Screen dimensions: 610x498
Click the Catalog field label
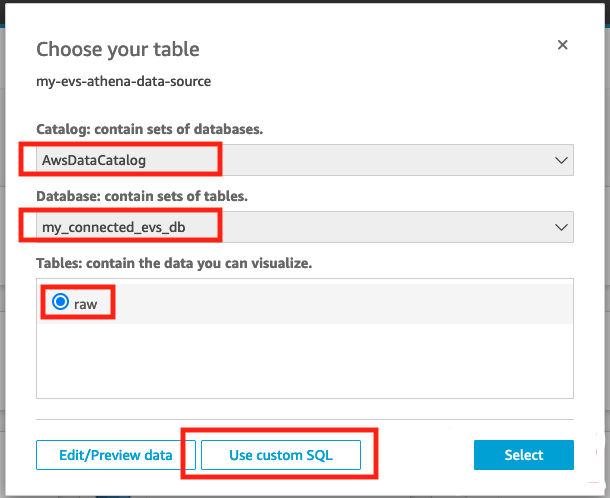pos(150,130)
